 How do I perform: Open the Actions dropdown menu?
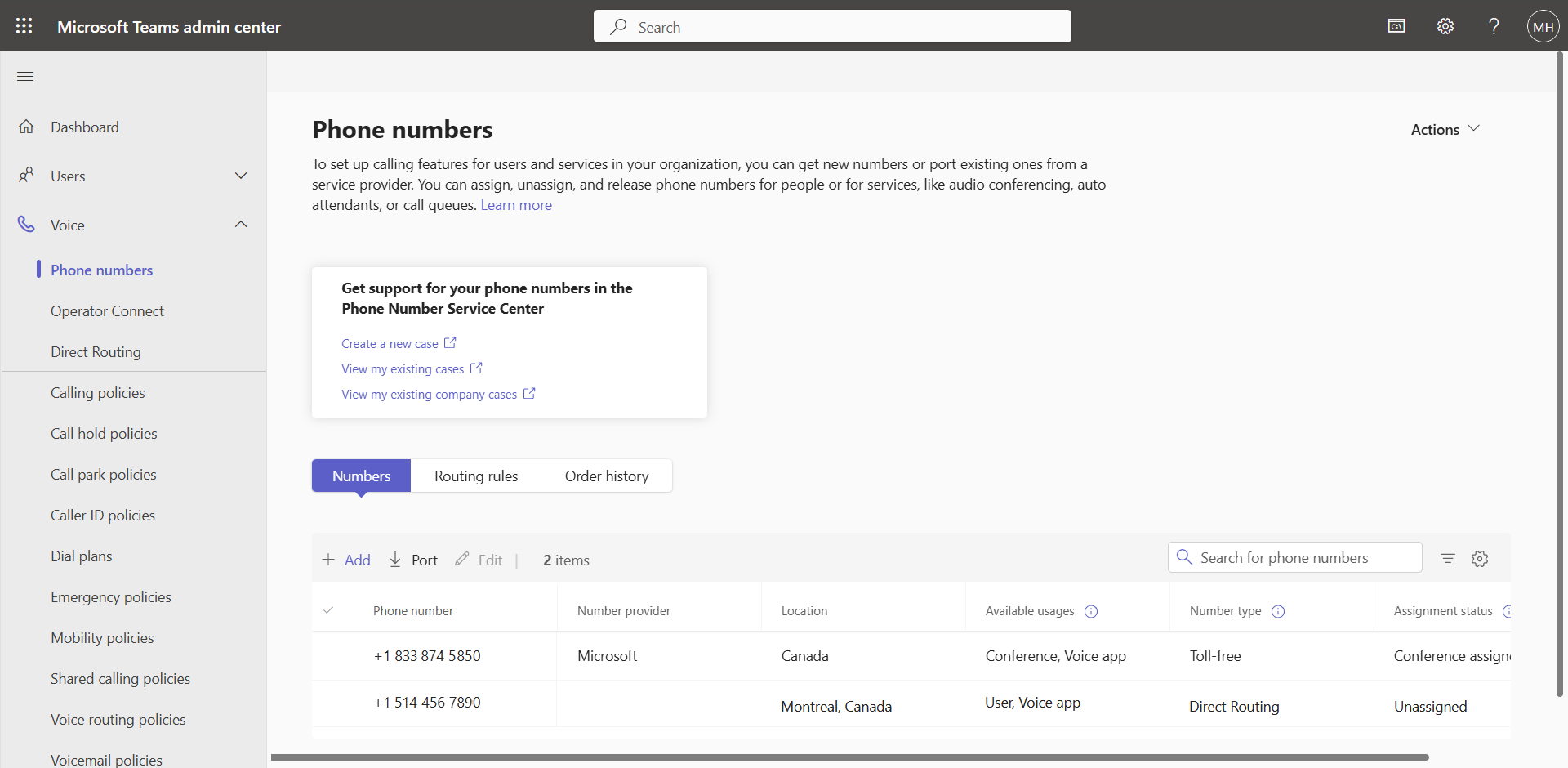(x=1445, y=129)
